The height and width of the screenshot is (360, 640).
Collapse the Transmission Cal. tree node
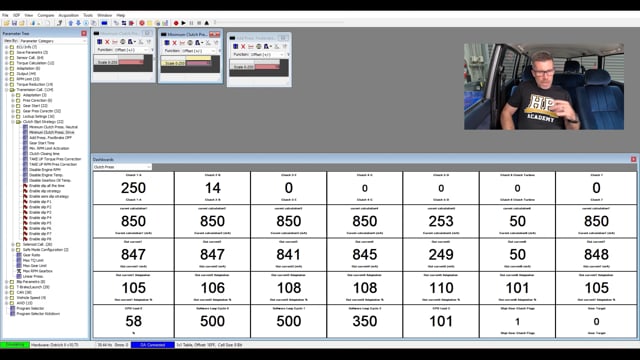(x=7, y=90)
